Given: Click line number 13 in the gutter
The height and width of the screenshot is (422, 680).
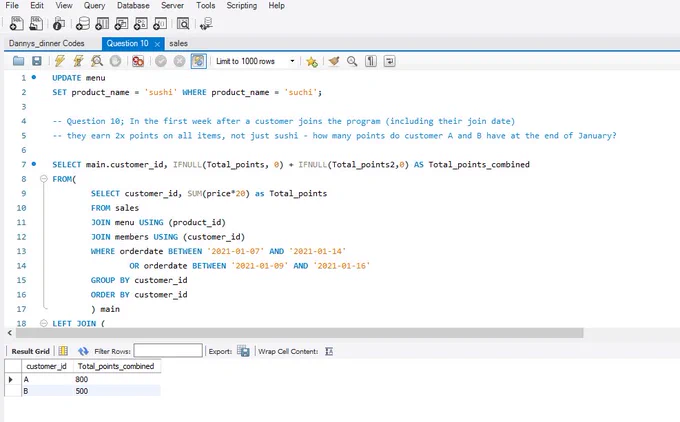Looking at the screenshot, I should click(x=21, y=251).
